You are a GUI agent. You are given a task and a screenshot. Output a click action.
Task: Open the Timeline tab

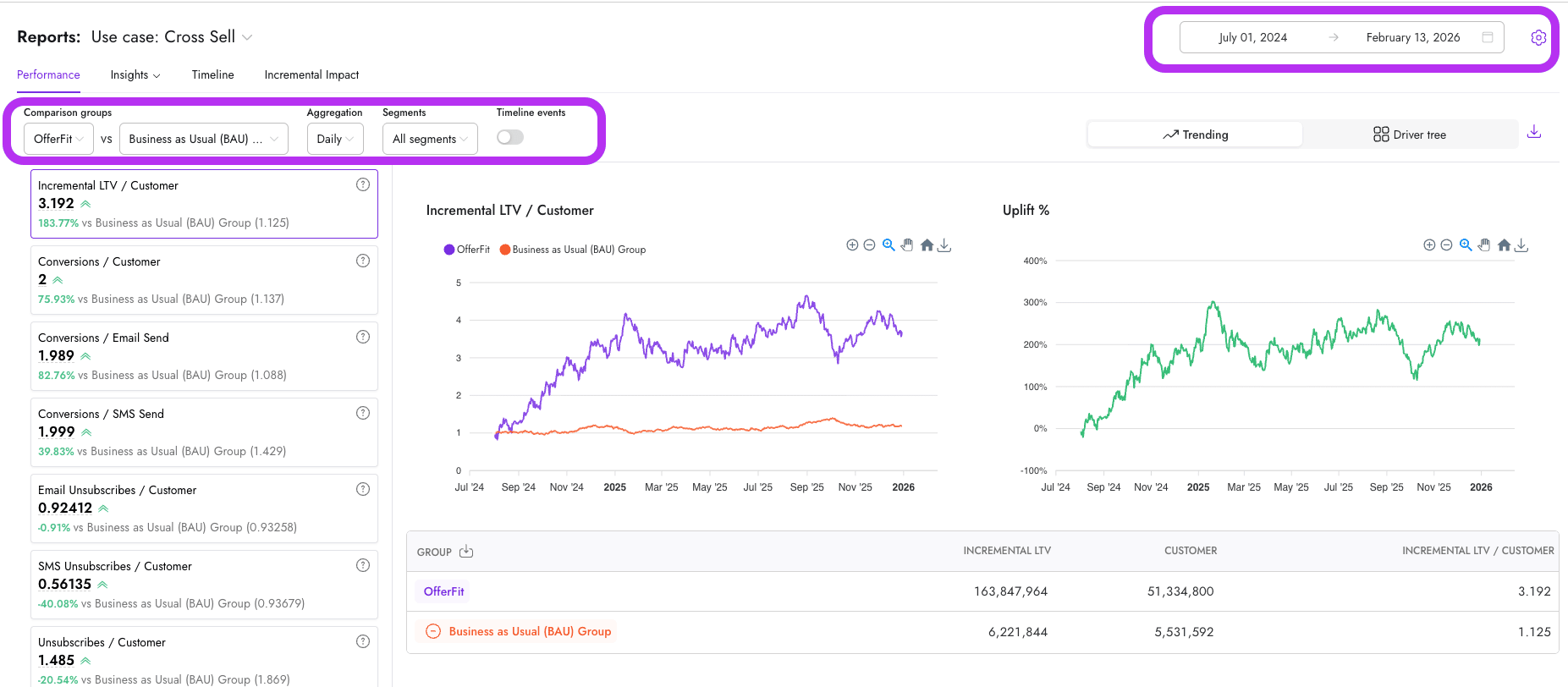(212, 74)
